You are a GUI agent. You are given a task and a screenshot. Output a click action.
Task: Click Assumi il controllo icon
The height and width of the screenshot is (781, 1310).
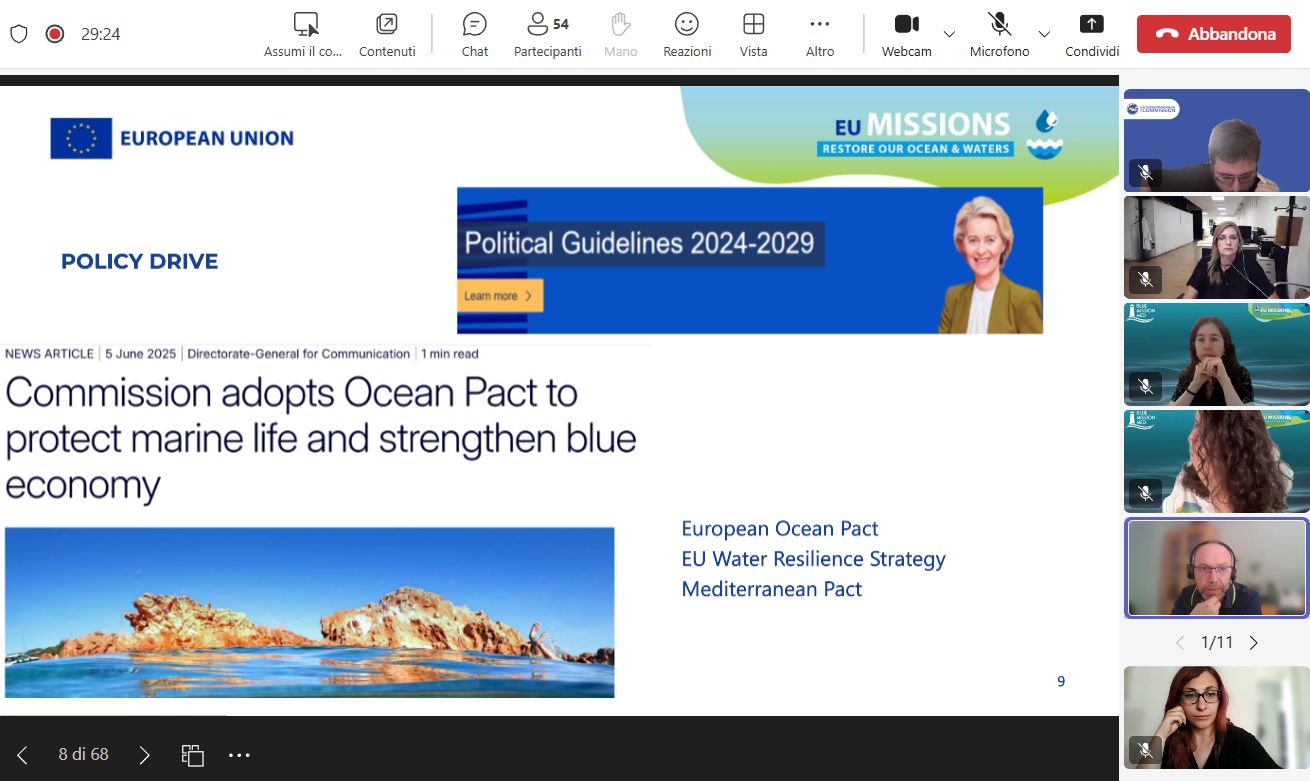click(x=305, y=24)
